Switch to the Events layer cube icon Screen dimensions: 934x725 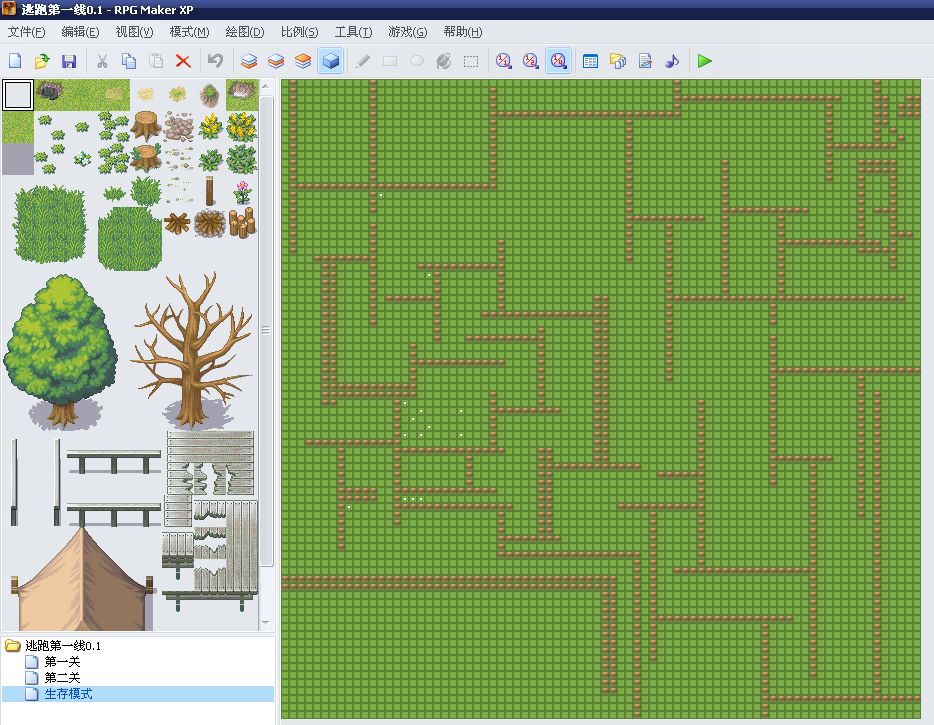click(x=331, y=61)
